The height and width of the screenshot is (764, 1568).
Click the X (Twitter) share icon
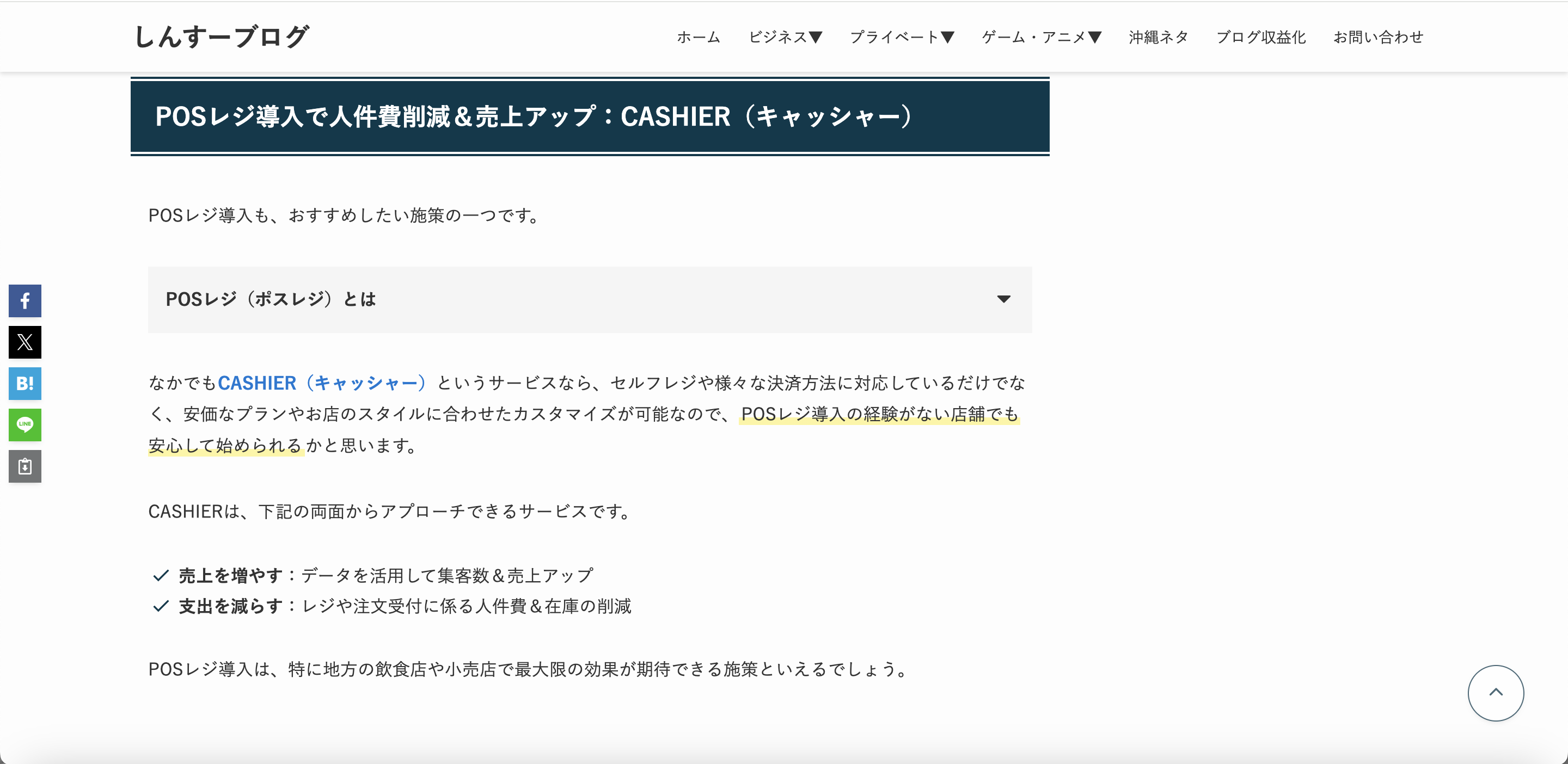(26, 342)
